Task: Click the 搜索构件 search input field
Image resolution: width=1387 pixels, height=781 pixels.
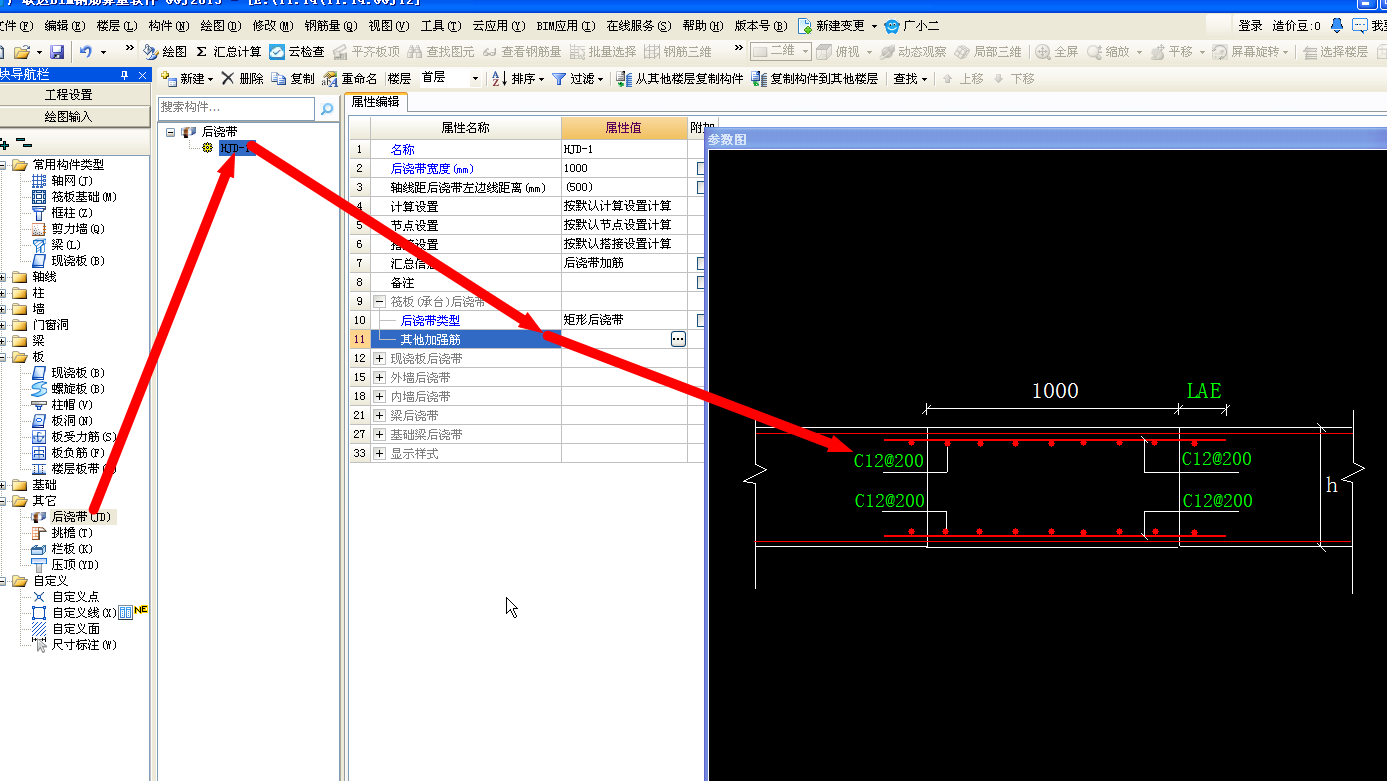Action: [236, 107]
